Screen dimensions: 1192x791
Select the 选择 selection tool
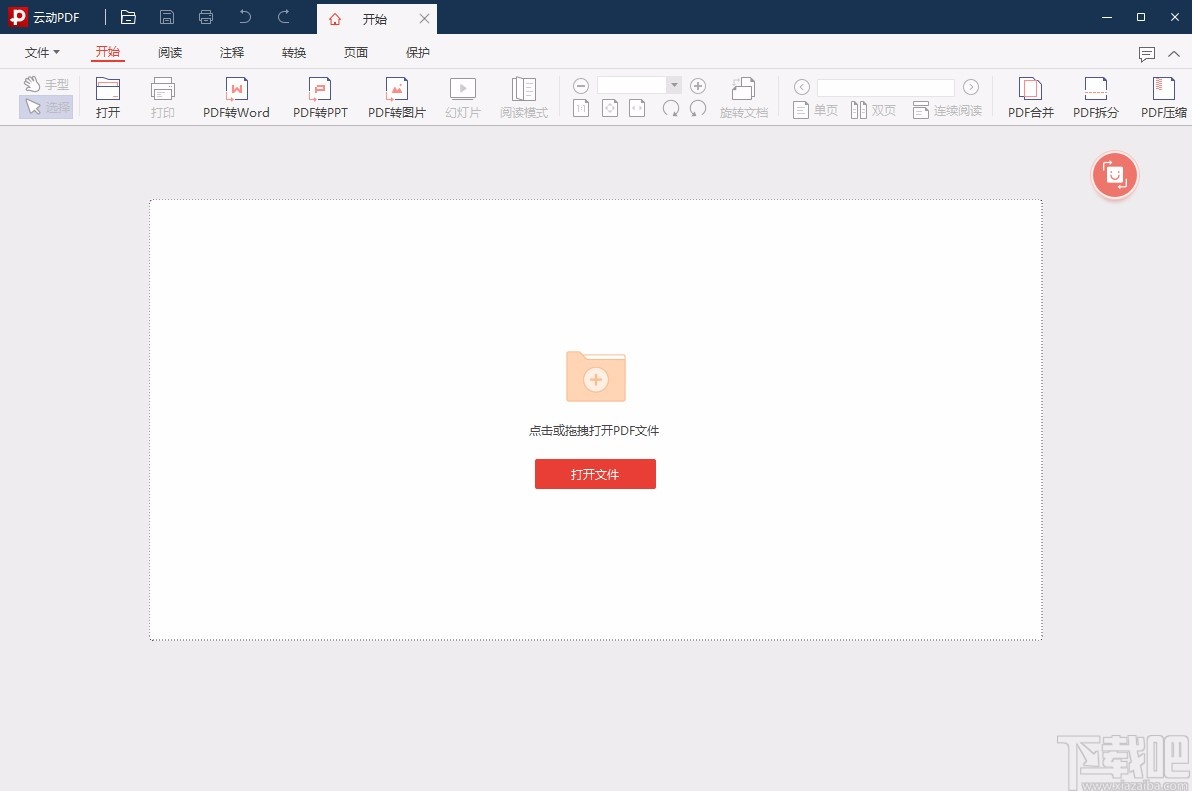coord(46,107)
